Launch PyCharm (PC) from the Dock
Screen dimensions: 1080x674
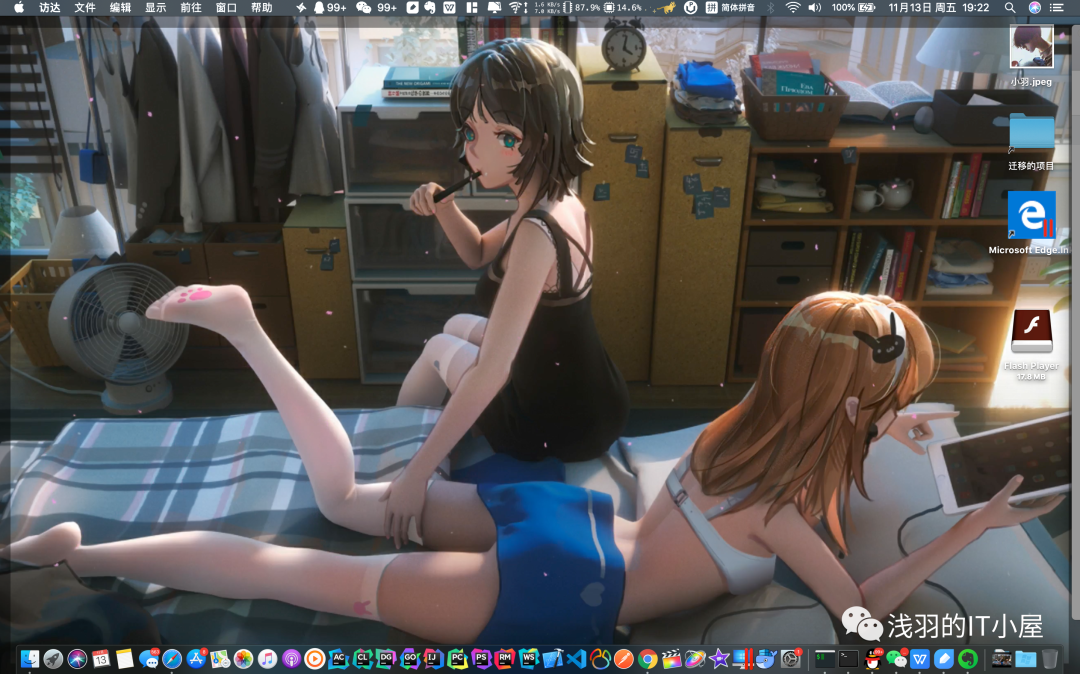pos(457,659)
